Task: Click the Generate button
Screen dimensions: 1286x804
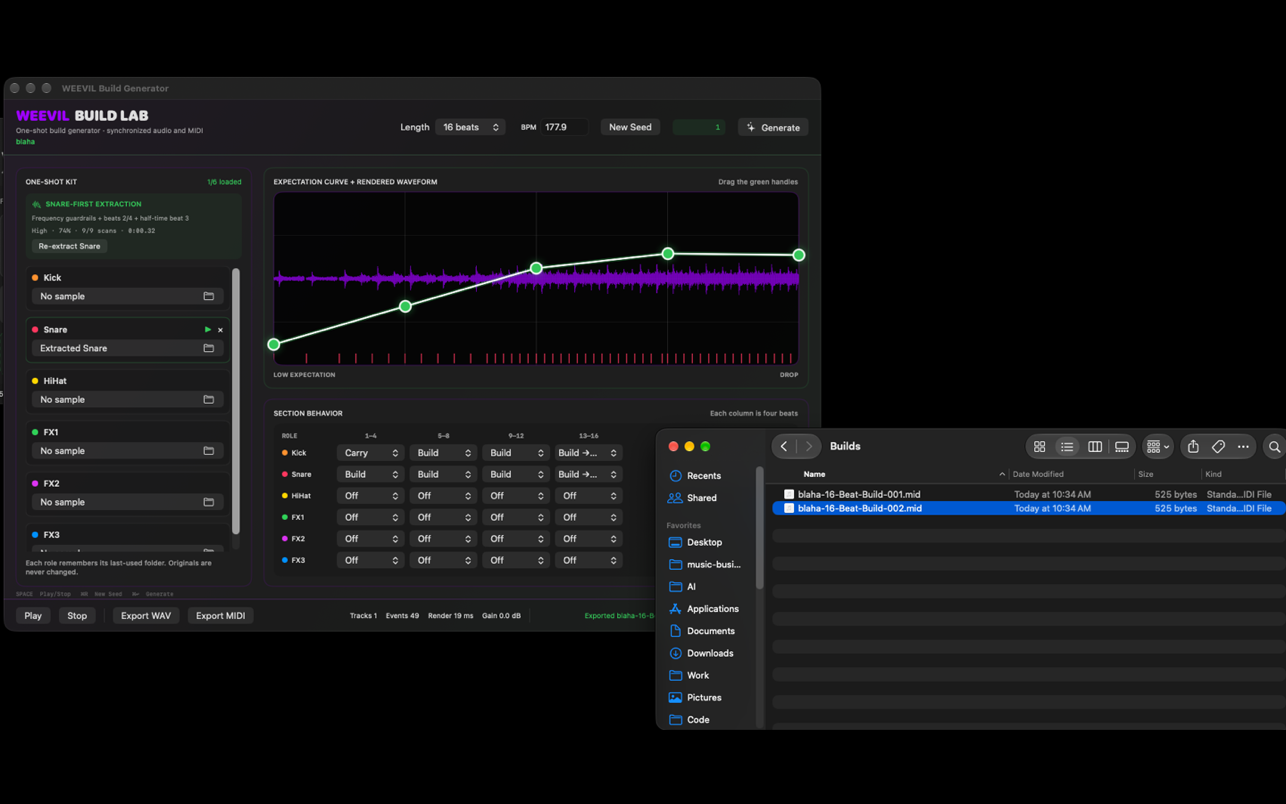Action: pyautogui.click(x=773, y=127)
